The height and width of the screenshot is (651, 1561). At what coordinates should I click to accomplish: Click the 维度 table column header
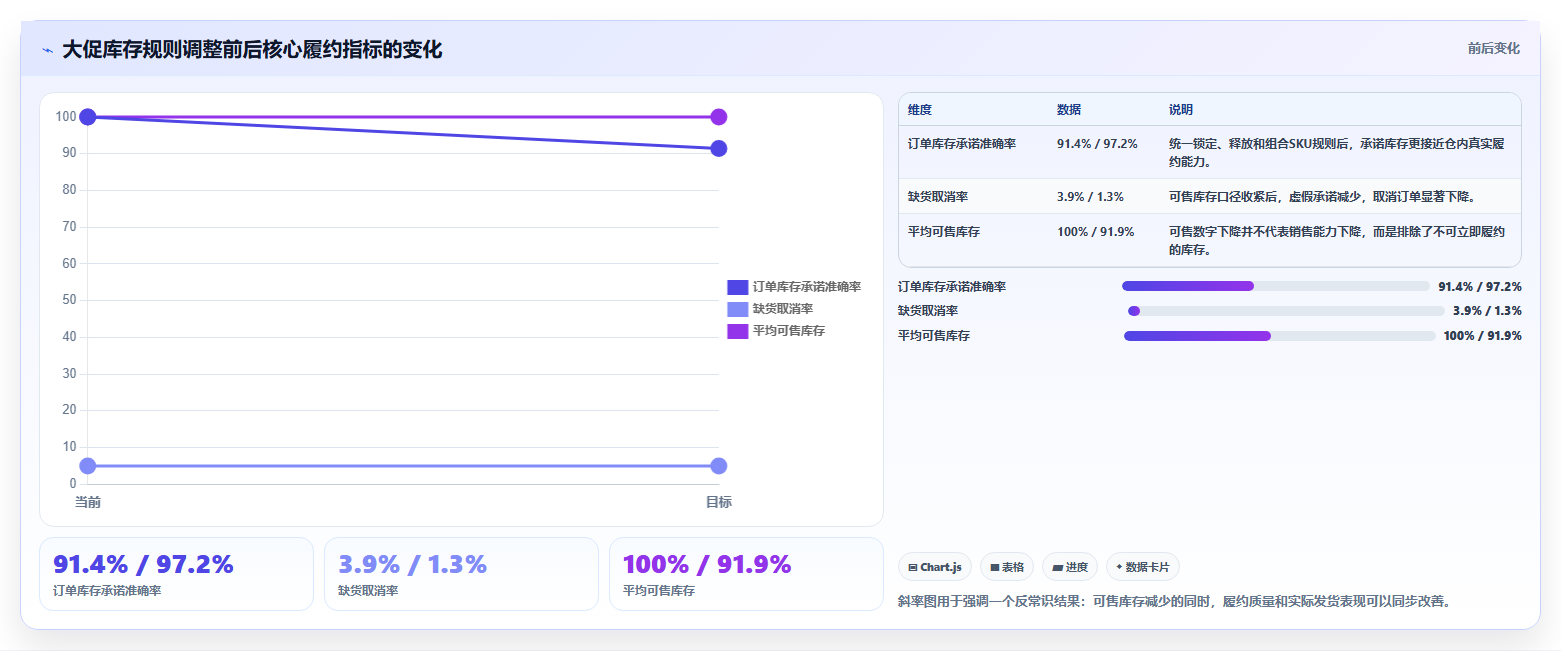pos(920,110)
